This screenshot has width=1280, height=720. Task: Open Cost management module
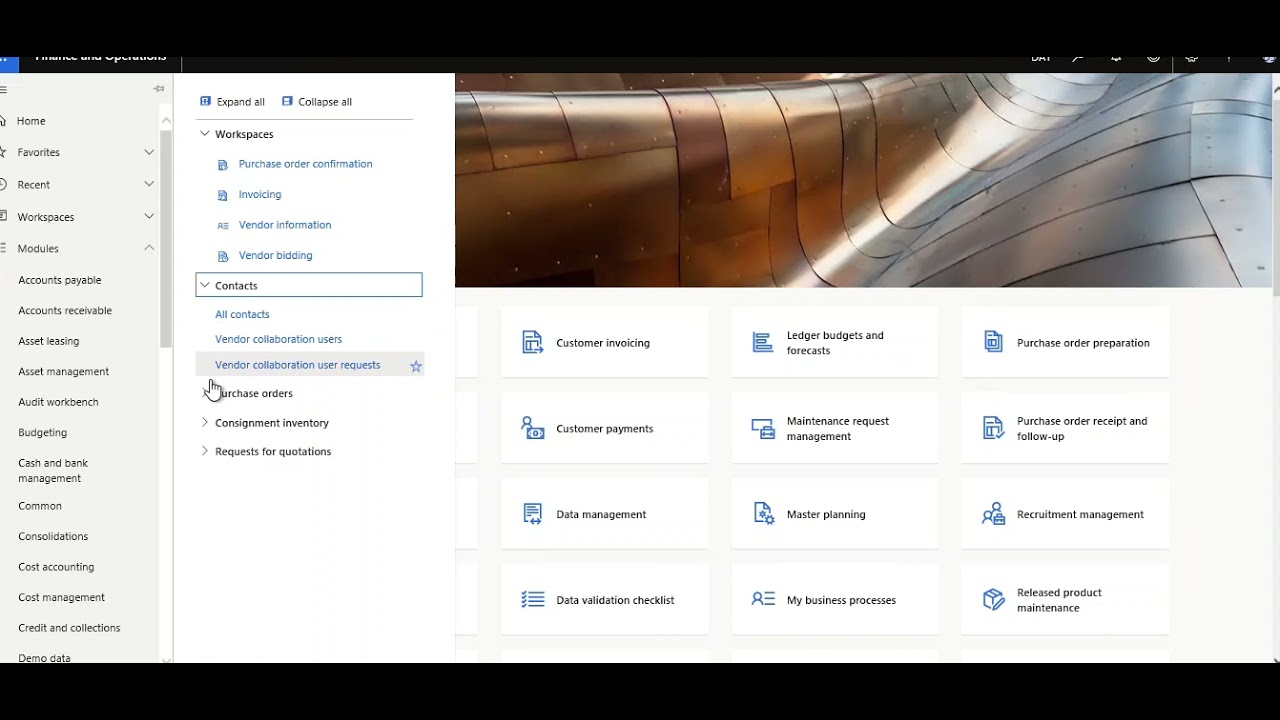tap(61, 598)
